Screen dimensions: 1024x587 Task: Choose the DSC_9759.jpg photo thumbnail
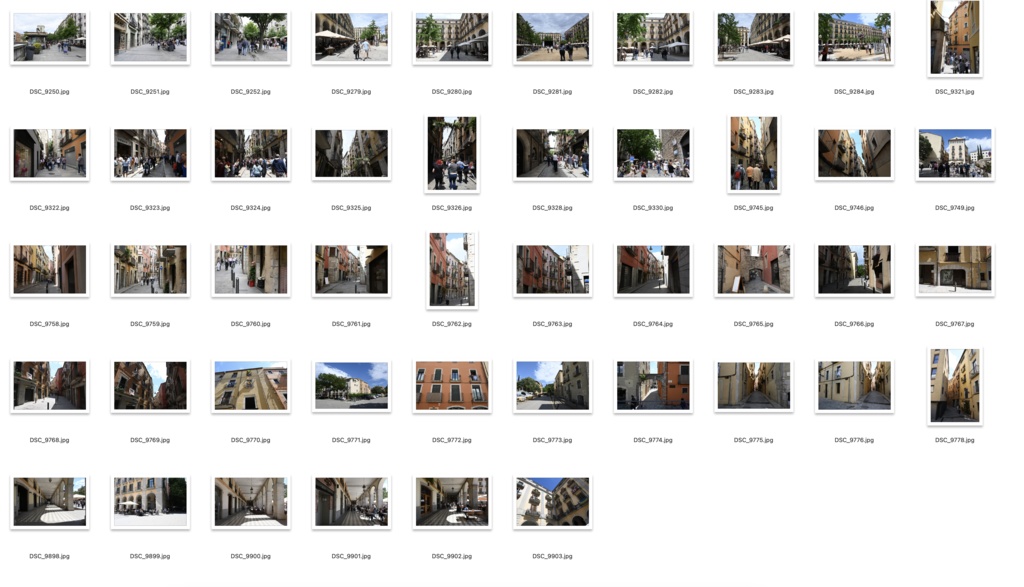(x=150, y=270)
